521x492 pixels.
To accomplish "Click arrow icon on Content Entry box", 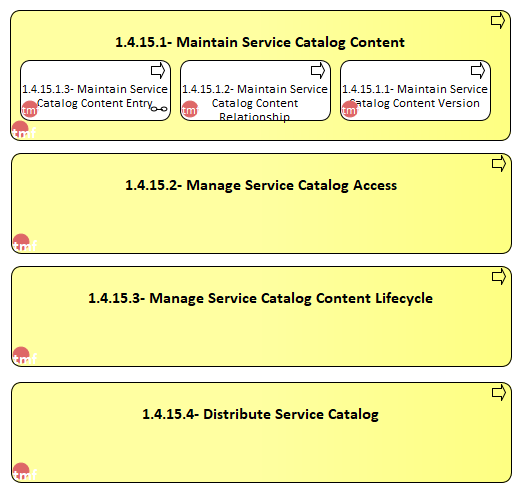I will 158,71.
